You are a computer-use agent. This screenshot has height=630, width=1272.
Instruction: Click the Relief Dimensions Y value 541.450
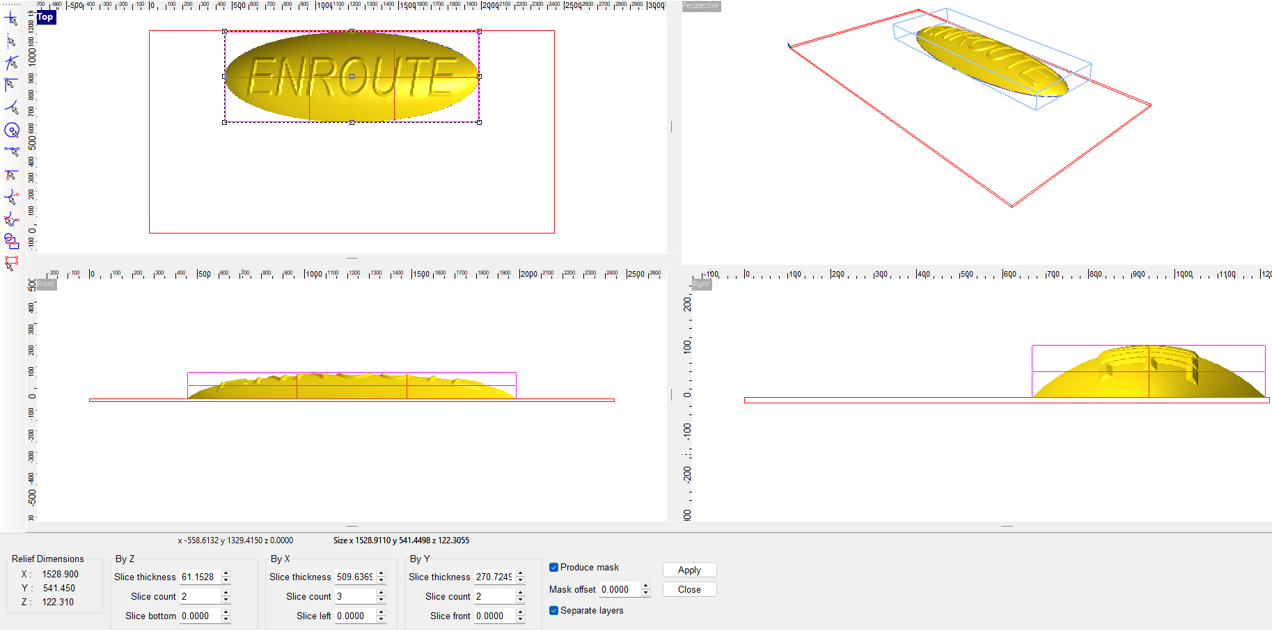point(59,588)
